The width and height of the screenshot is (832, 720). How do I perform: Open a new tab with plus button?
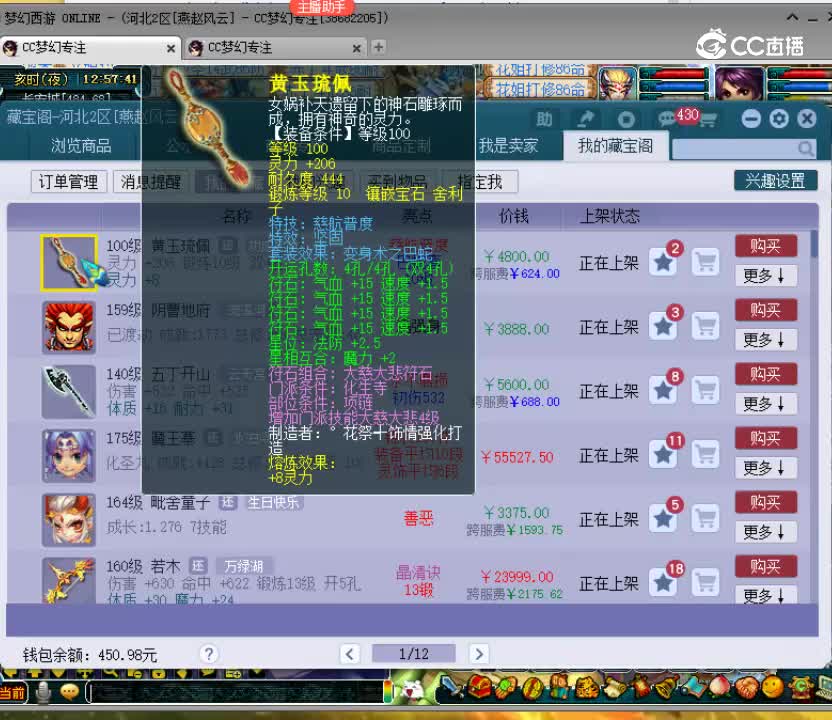click(378, 47)
